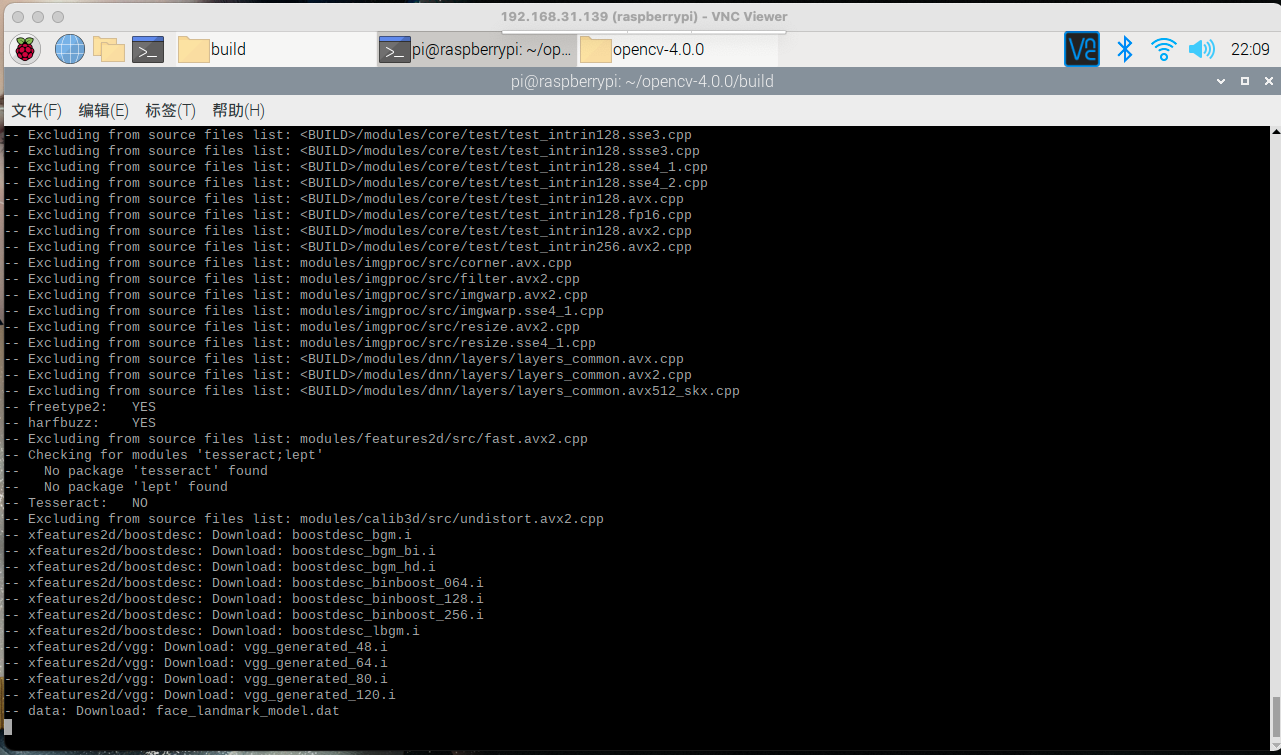The width and height of the screenshot is (1281, 755).
Task: Open the 帮助(H) menu
Action: tap(239, 110)
